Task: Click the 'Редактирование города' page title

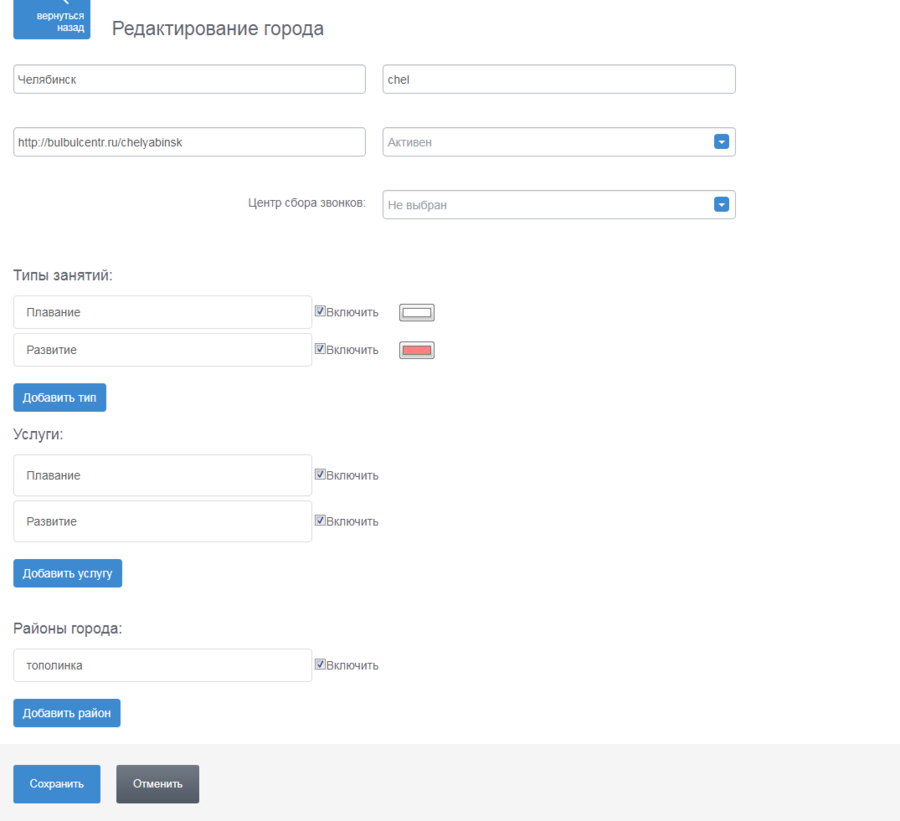Action: point(218,28)
